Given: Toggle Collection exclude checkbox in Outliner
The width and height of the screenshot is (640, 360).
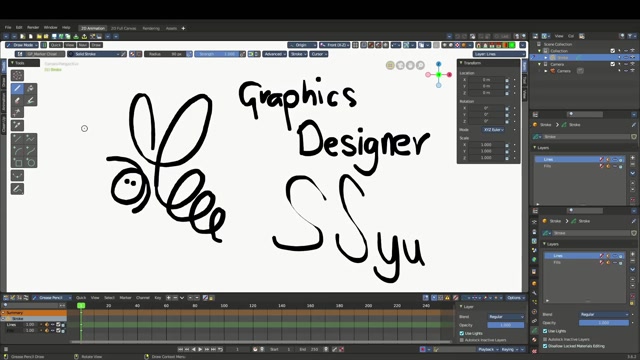Looking at the screenshot, I should coord(613,51).
